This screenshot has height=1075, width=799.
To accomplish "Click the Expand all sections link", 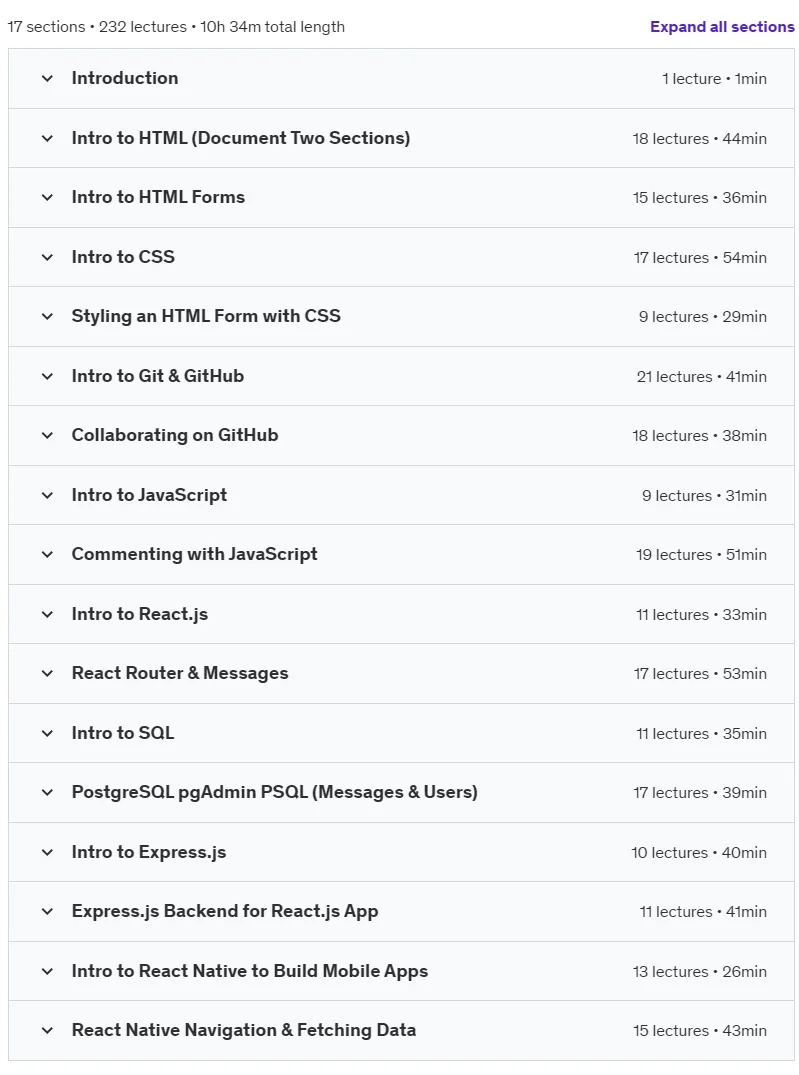I will pos(722,27).
